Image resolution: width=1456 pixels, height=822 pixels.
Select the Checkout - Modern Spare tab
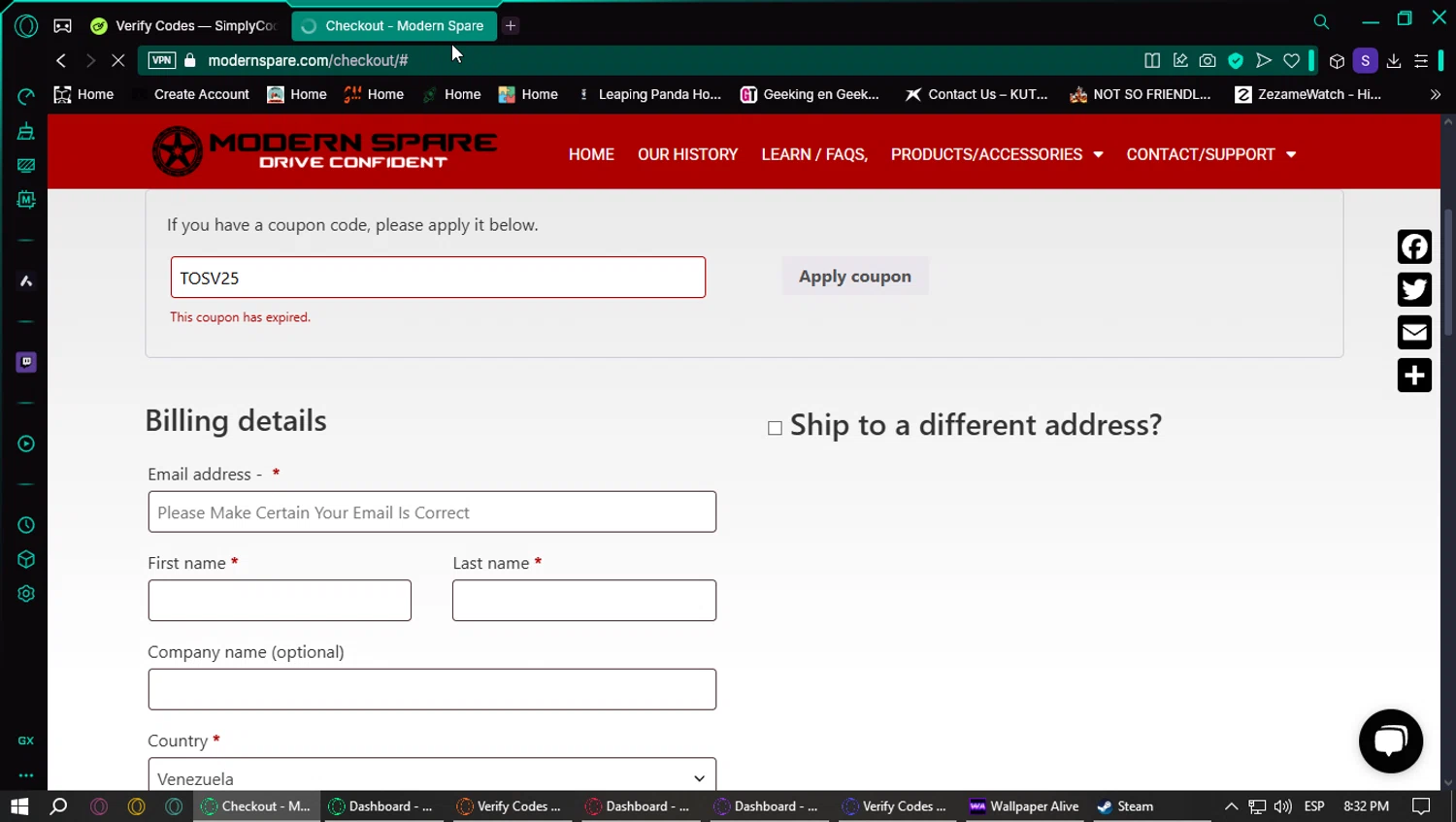394,26
